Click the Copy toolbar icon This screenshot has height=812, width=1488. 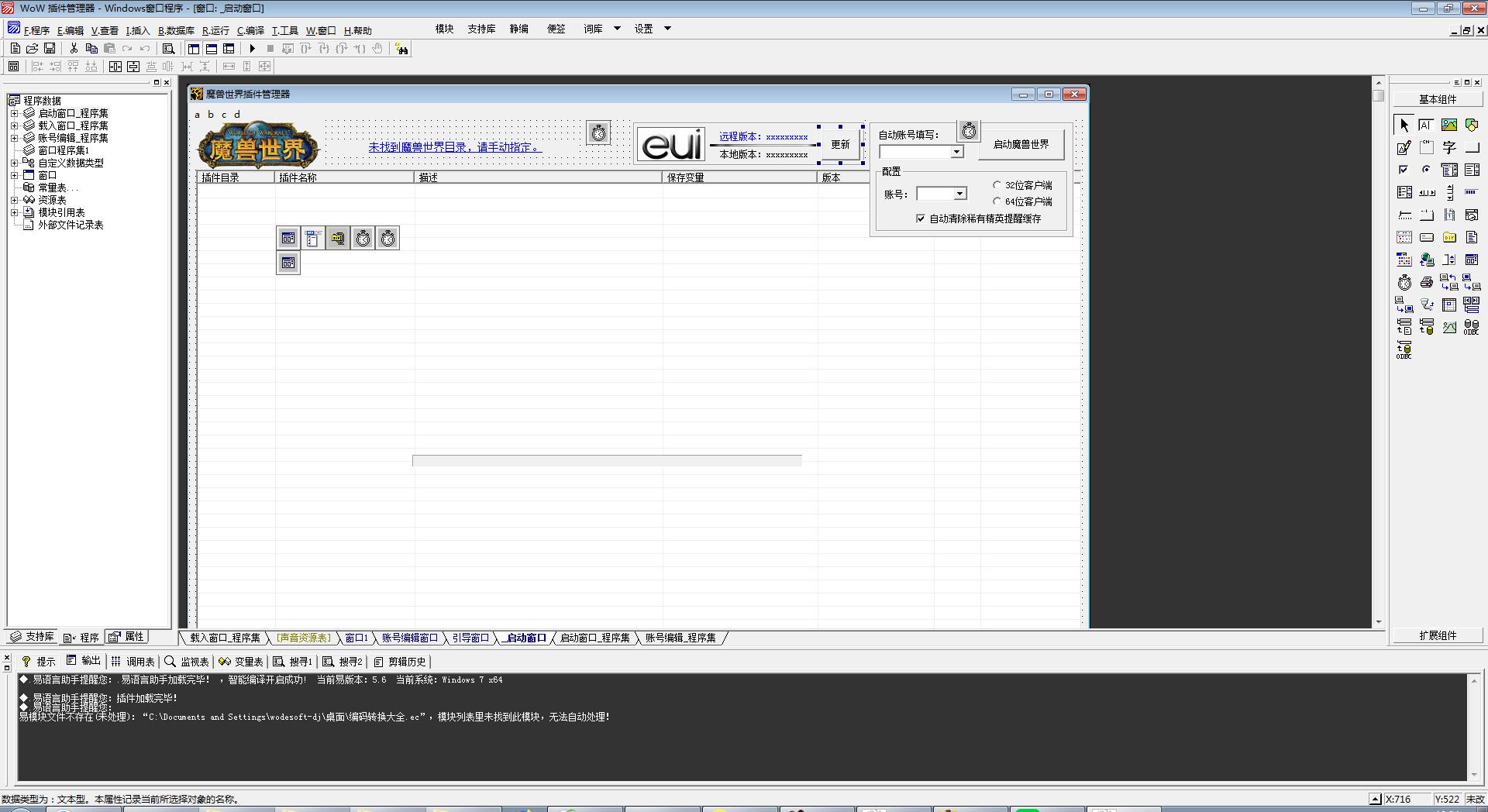click(91, 48)
